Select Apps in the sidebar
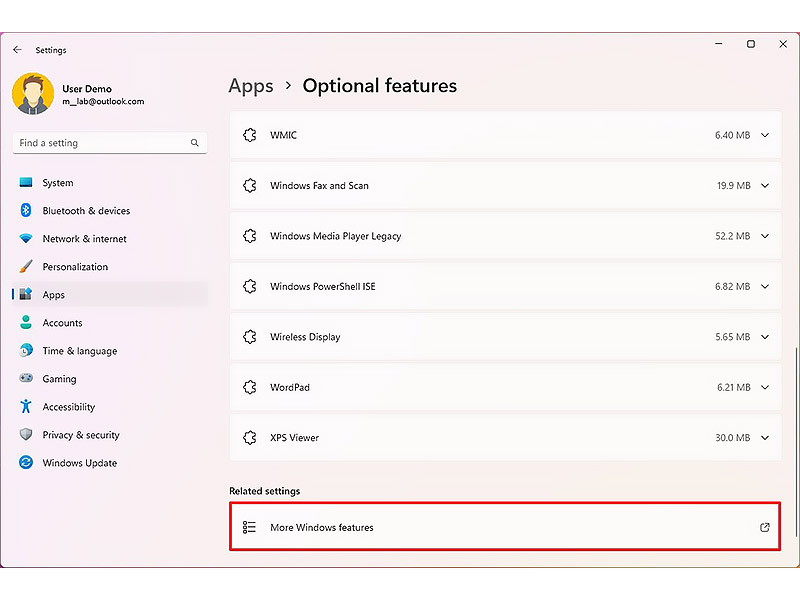Viewport: 800px width, 600px height. pos(110,295)
